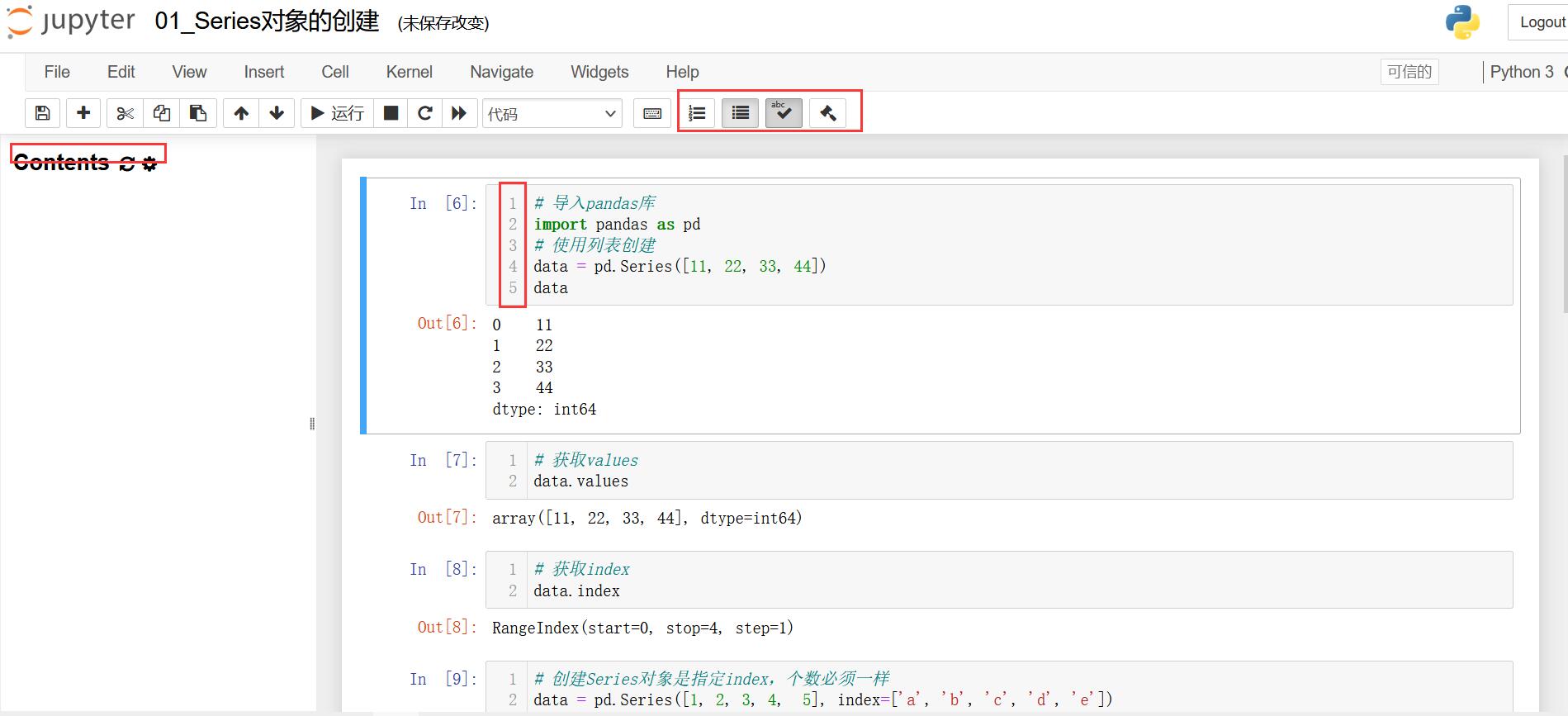The image size is (1568, 716).
Task: Click the Python logo icon
Action: pyautogui.click(x=1462, y=22)
